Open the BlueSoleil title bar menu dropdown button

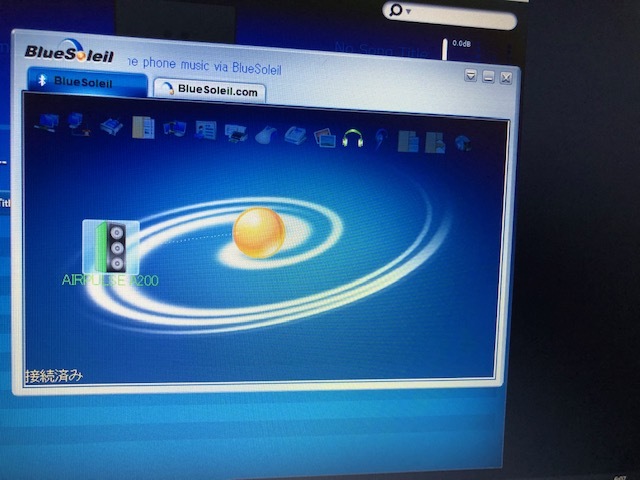[471, 76]
